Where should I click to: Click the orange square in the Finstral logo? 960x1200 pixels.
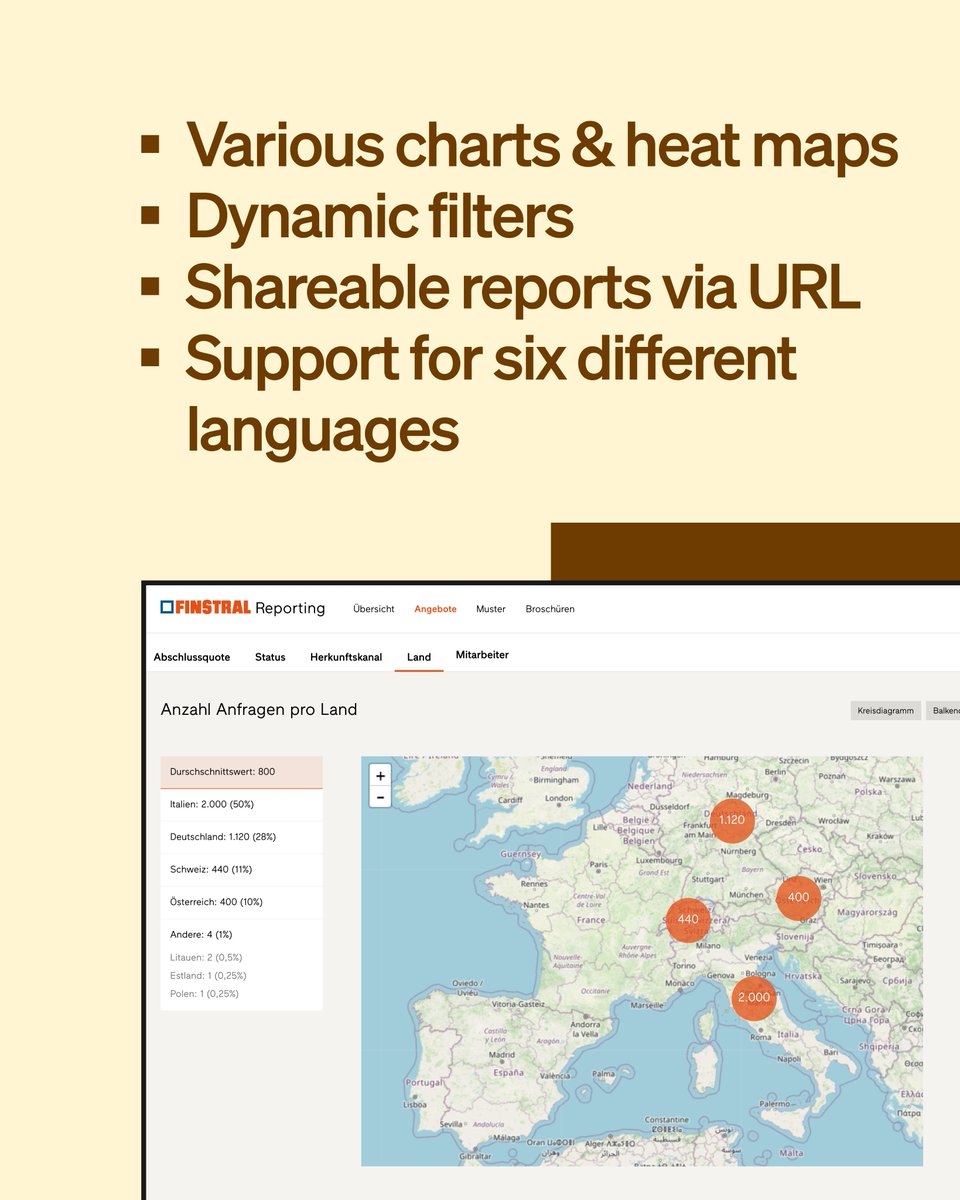coord(166,605)
